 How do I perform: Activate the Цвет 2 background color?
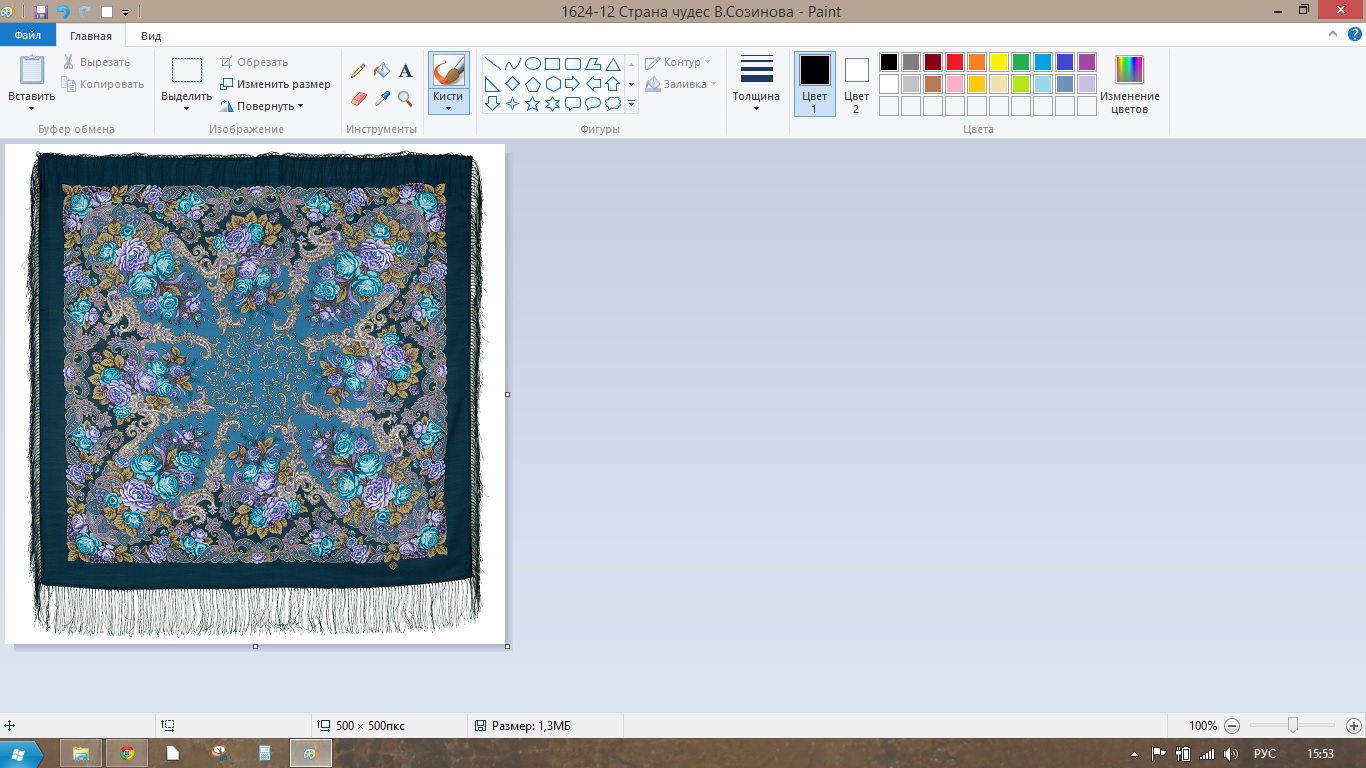click(x=856, y=83)
